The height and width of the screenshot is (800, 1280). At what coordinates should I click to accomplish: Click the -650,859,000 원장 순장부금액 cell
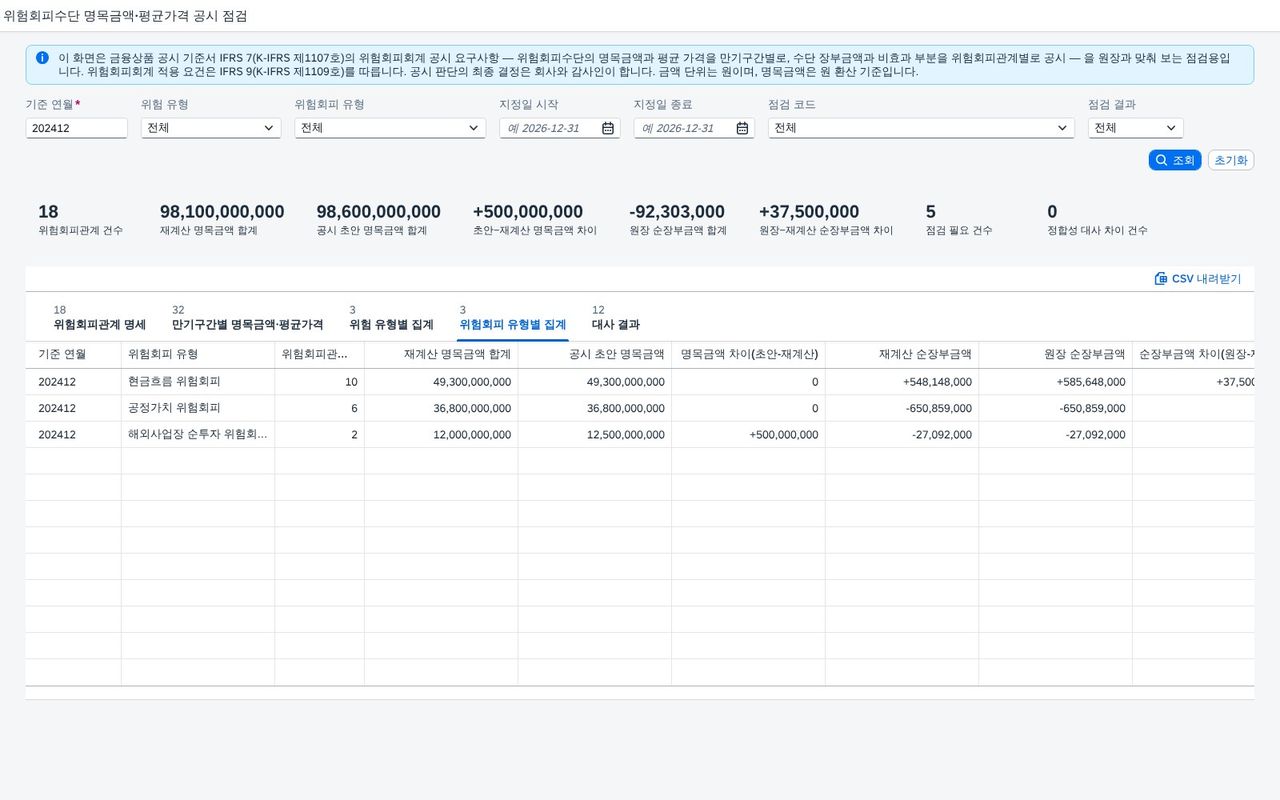[1055, 408]
